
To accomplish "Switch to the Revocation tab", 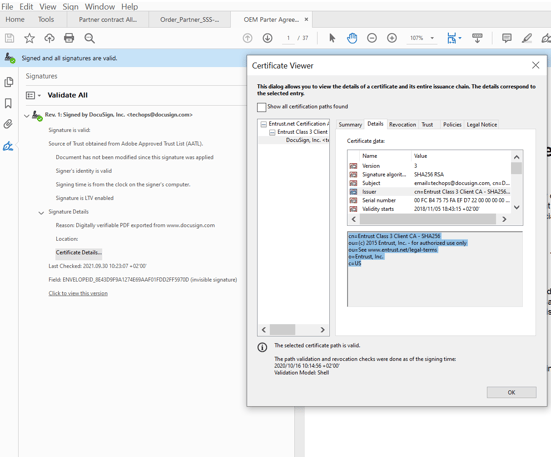I will point(402,124).
